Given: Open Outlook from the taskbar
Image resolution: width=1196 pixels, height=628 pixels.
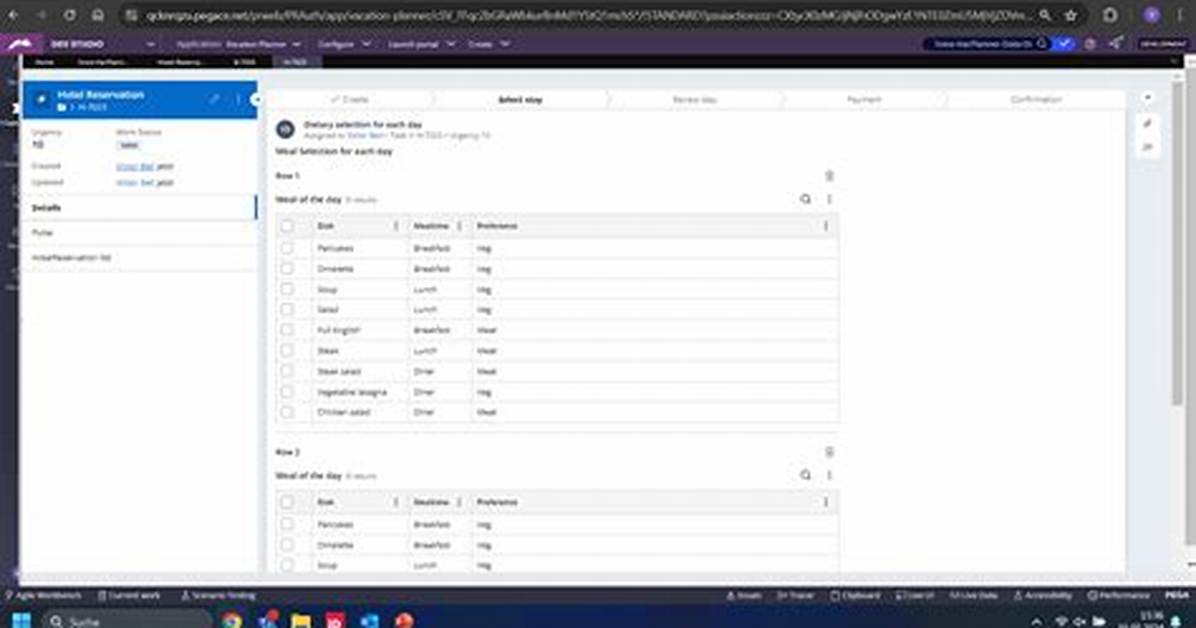Looking at the screenshot, I should click(x=370, y=620).
